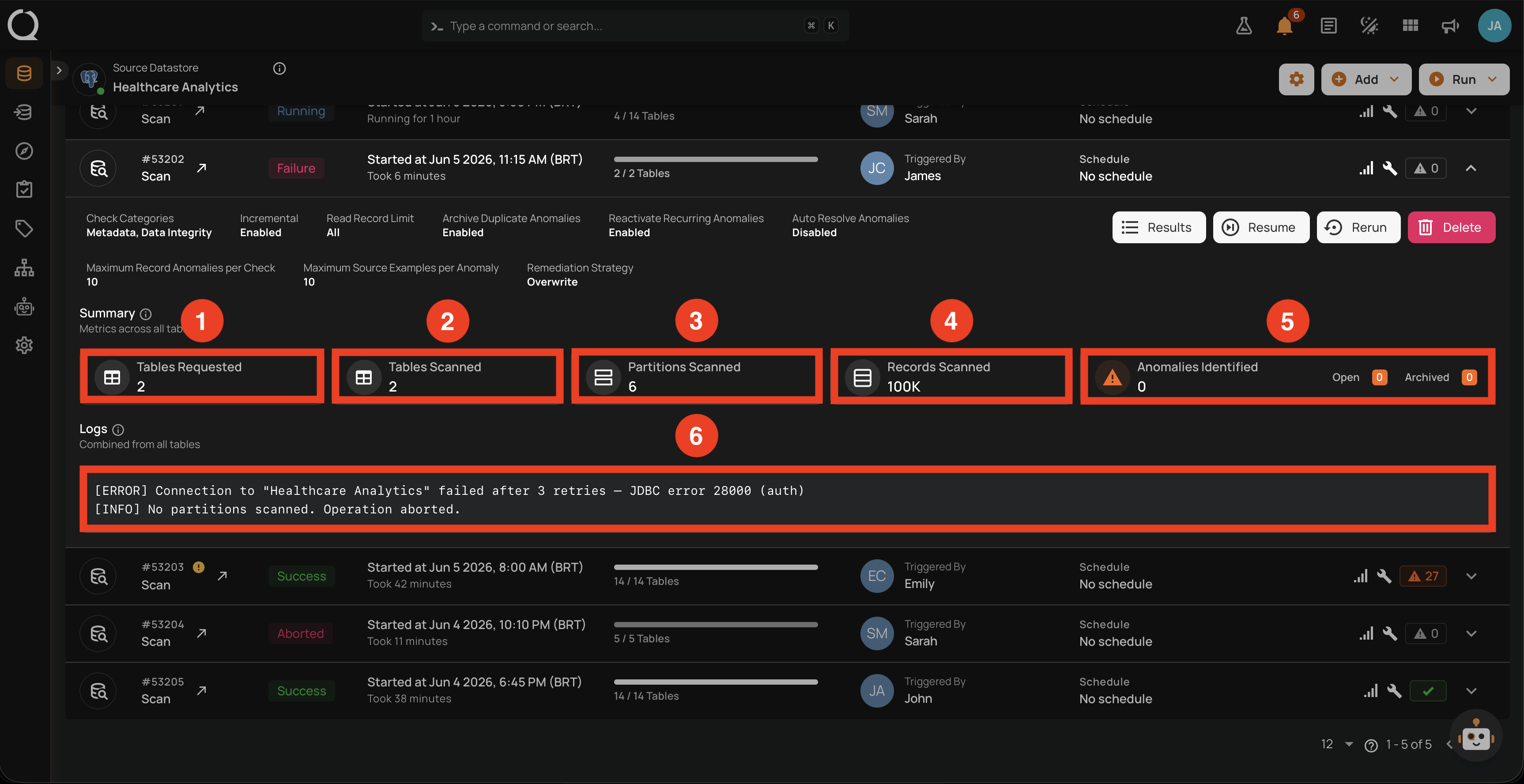This screenshot has width=1524, height=784.
Task: Expand scan #53205 row details
Action: (x=1471, y=690)
